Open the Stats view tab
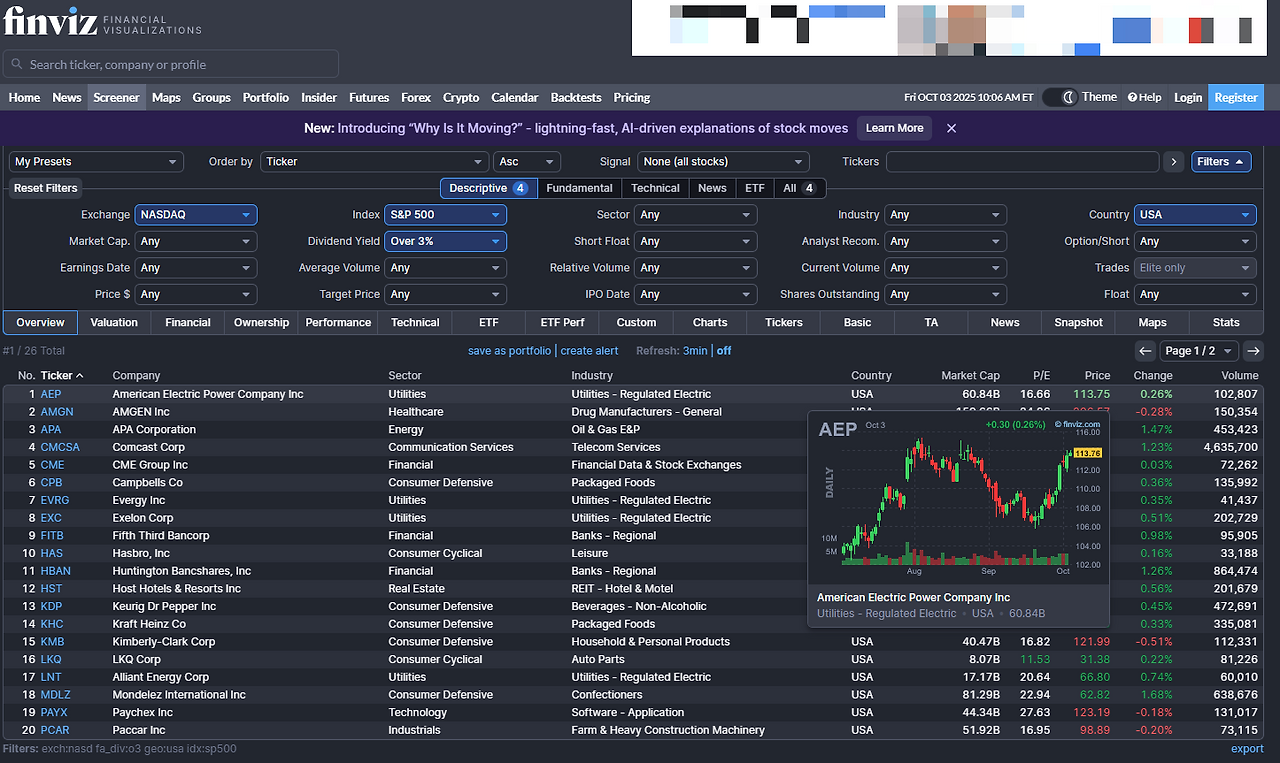The height and width of the screenshot is (763, 1280). tap(1226, 322)
